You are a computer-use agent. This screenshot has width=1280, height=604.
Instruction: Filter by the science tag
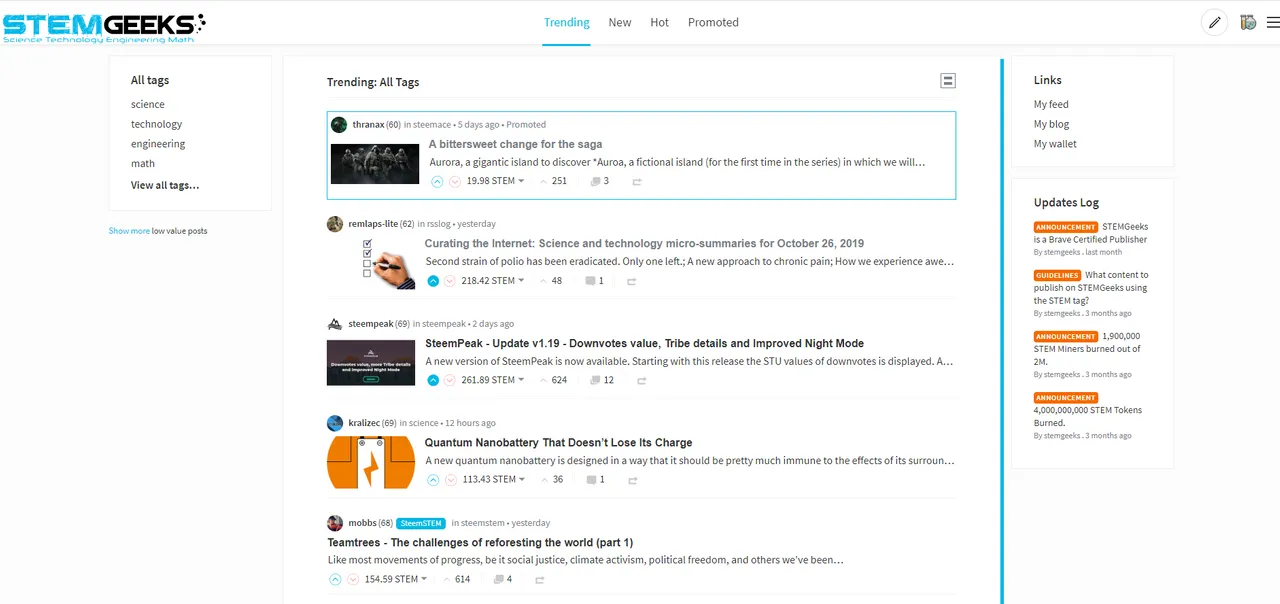(148, 104)
